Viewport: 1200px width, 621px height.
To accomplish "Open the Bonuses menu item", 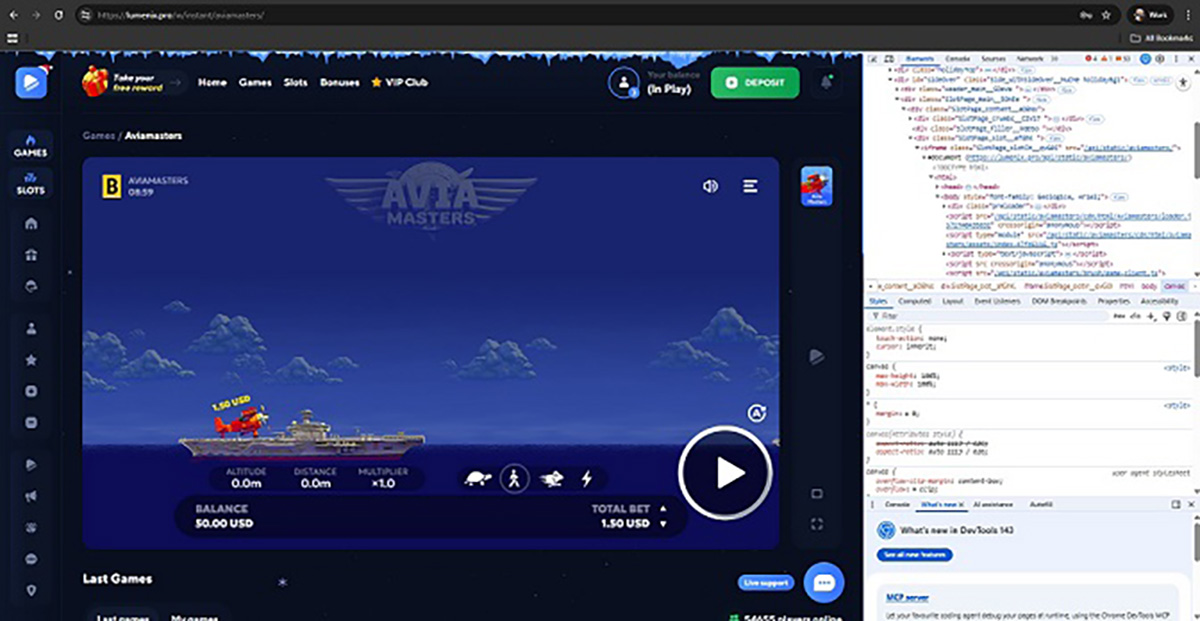I will pyautogui.click(x=339, y=82).
